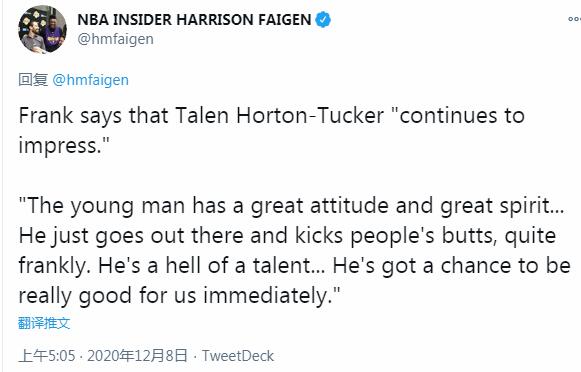The image size is (581, 372).
Task: Open the tweet's more options ellipsis
Action: click(574, 19)
